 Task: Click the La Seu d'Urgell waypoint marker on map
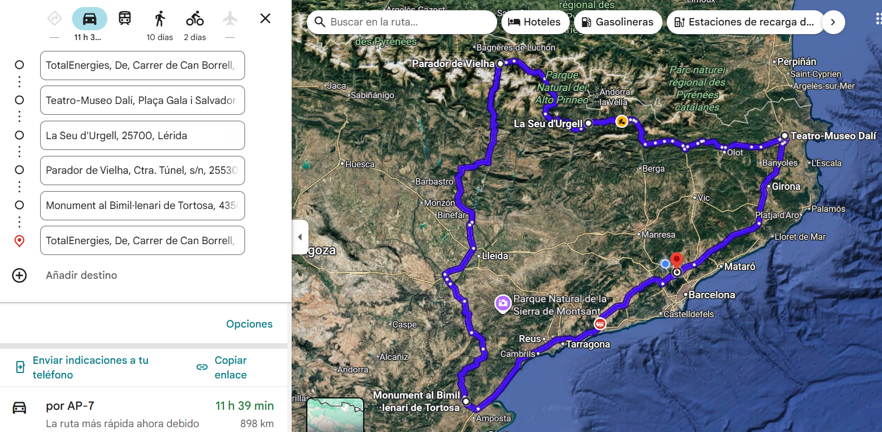(588, 123)
